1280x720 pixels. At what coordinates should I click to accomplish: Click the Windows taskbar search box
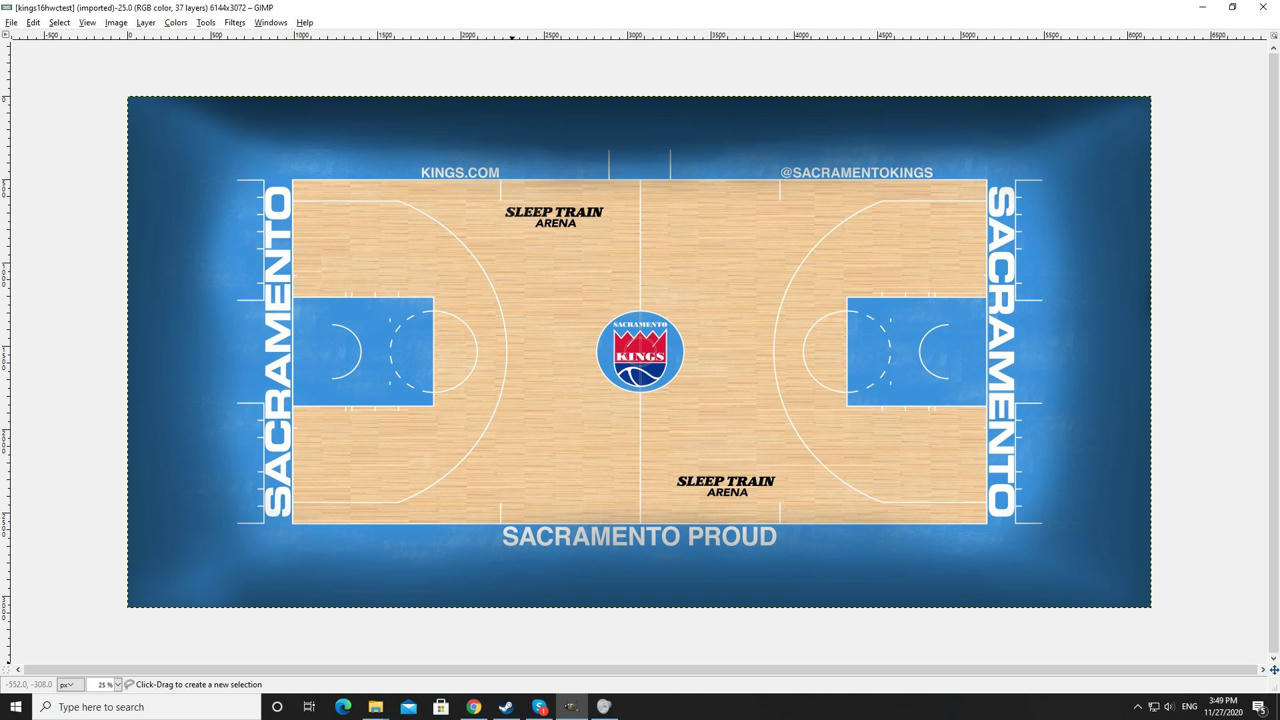coord(146,707)
